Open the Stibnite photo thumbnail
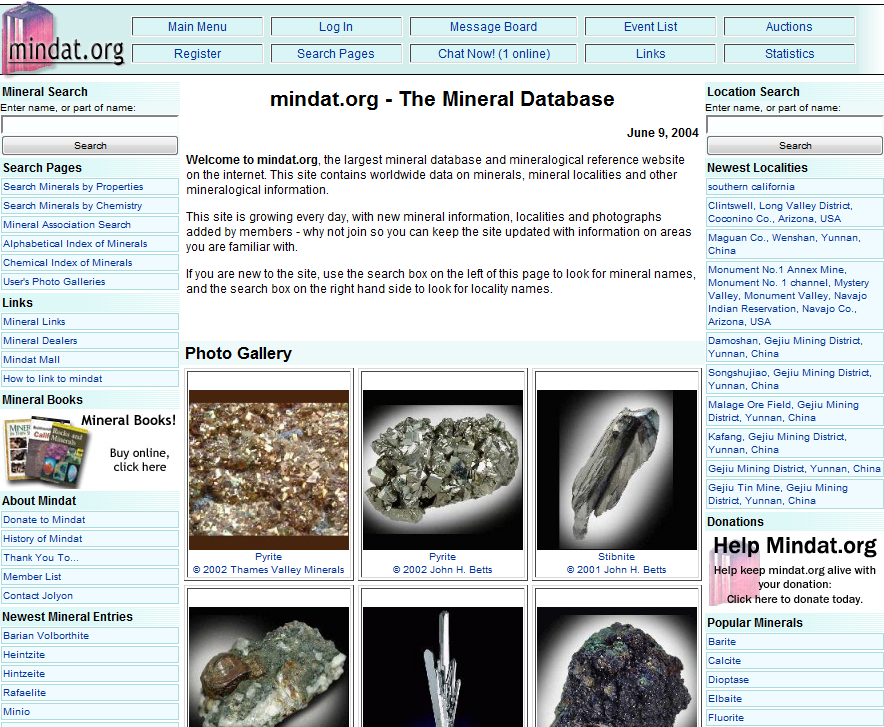The width and height of the screenshot is (884, 727). (616, 469)
